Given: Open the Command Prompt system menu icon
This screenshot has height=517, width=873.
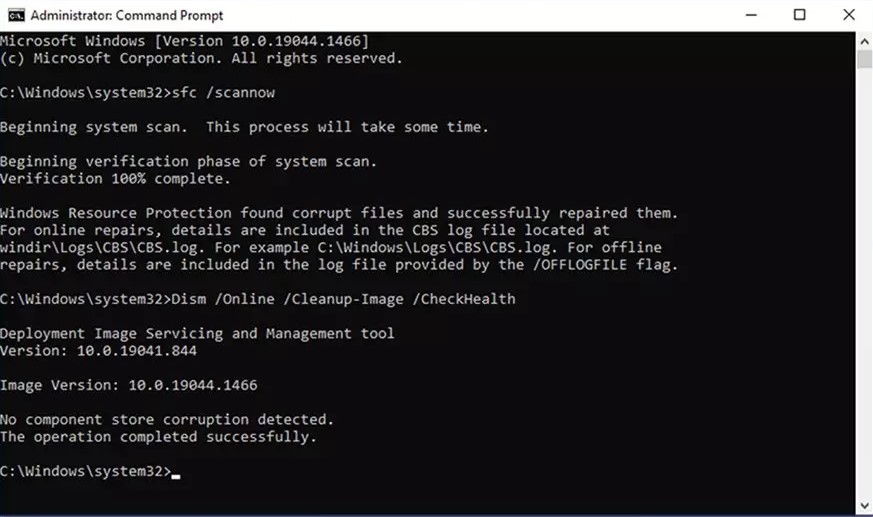Looking at the screenshot, I should pyautogui.click(x=16, y=15).
